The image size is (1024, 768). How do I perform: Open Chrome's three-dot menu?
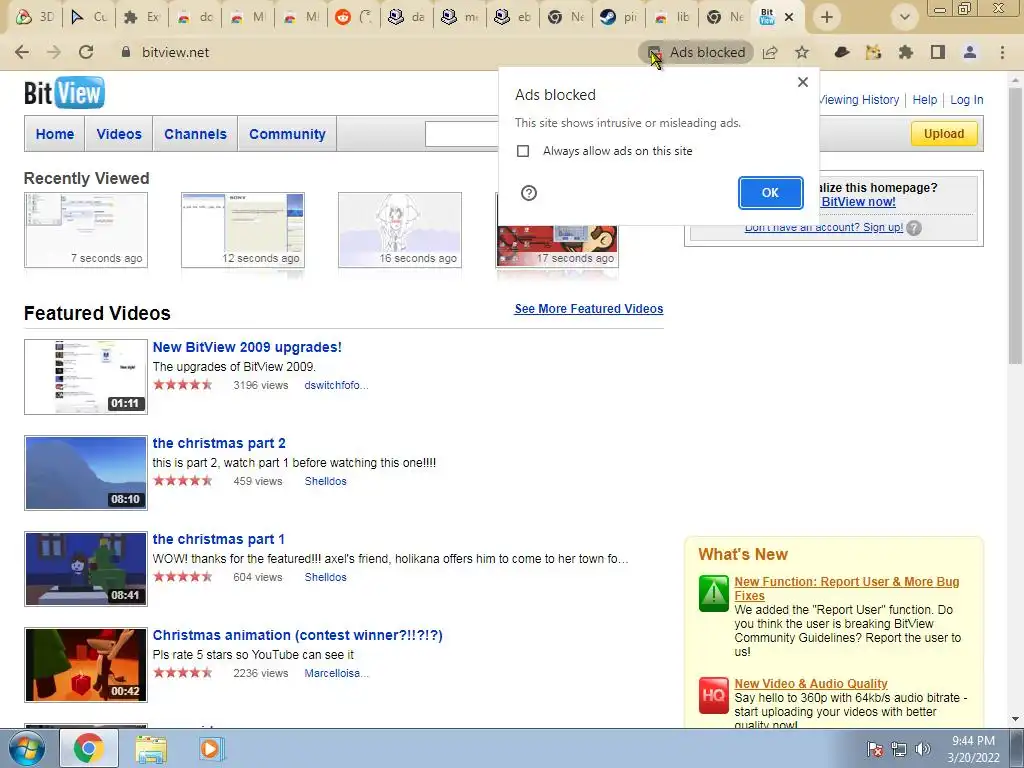(x=1002, y=52)
